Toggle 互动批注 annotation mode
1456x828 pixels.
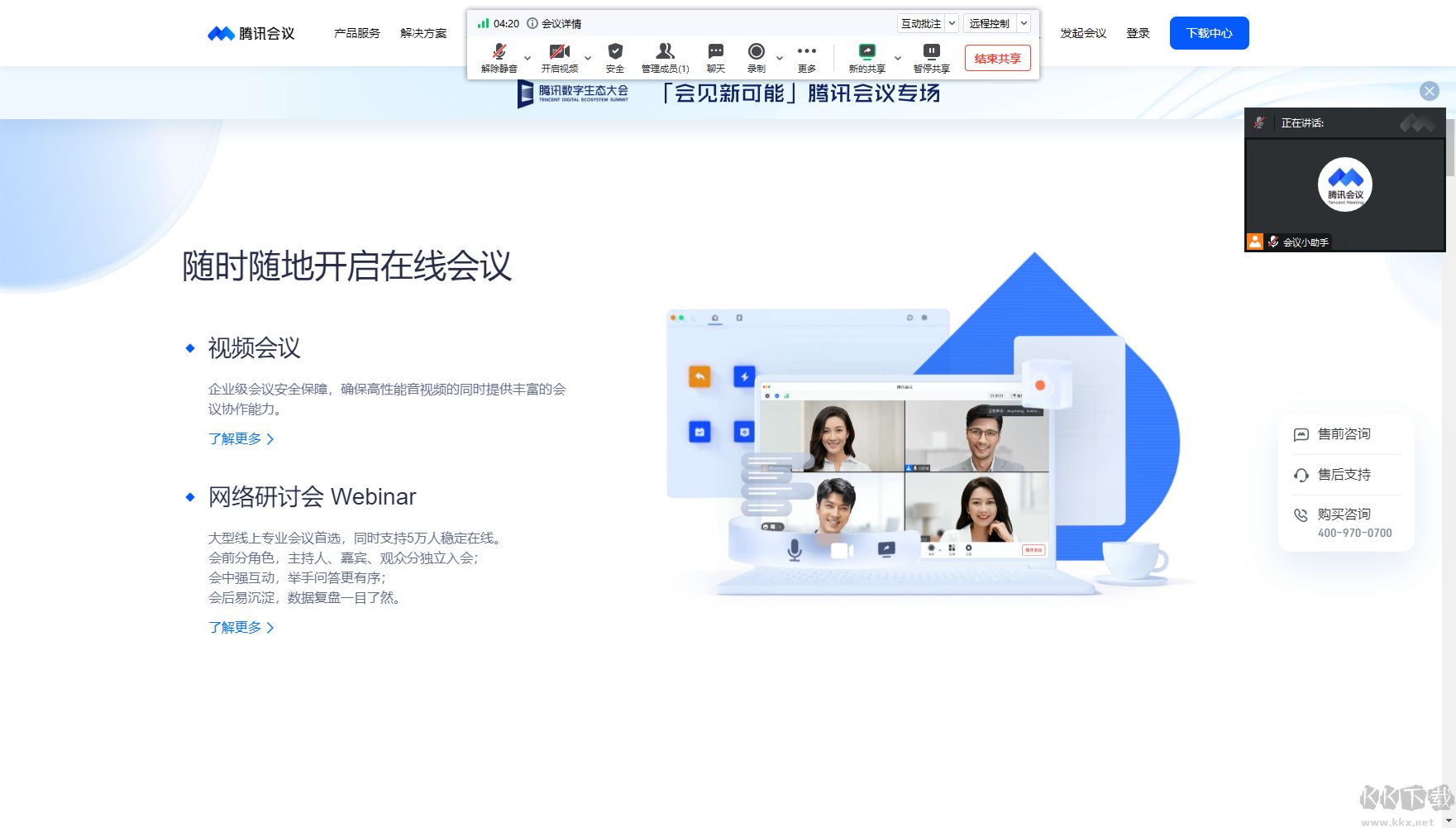pos(922,23)
